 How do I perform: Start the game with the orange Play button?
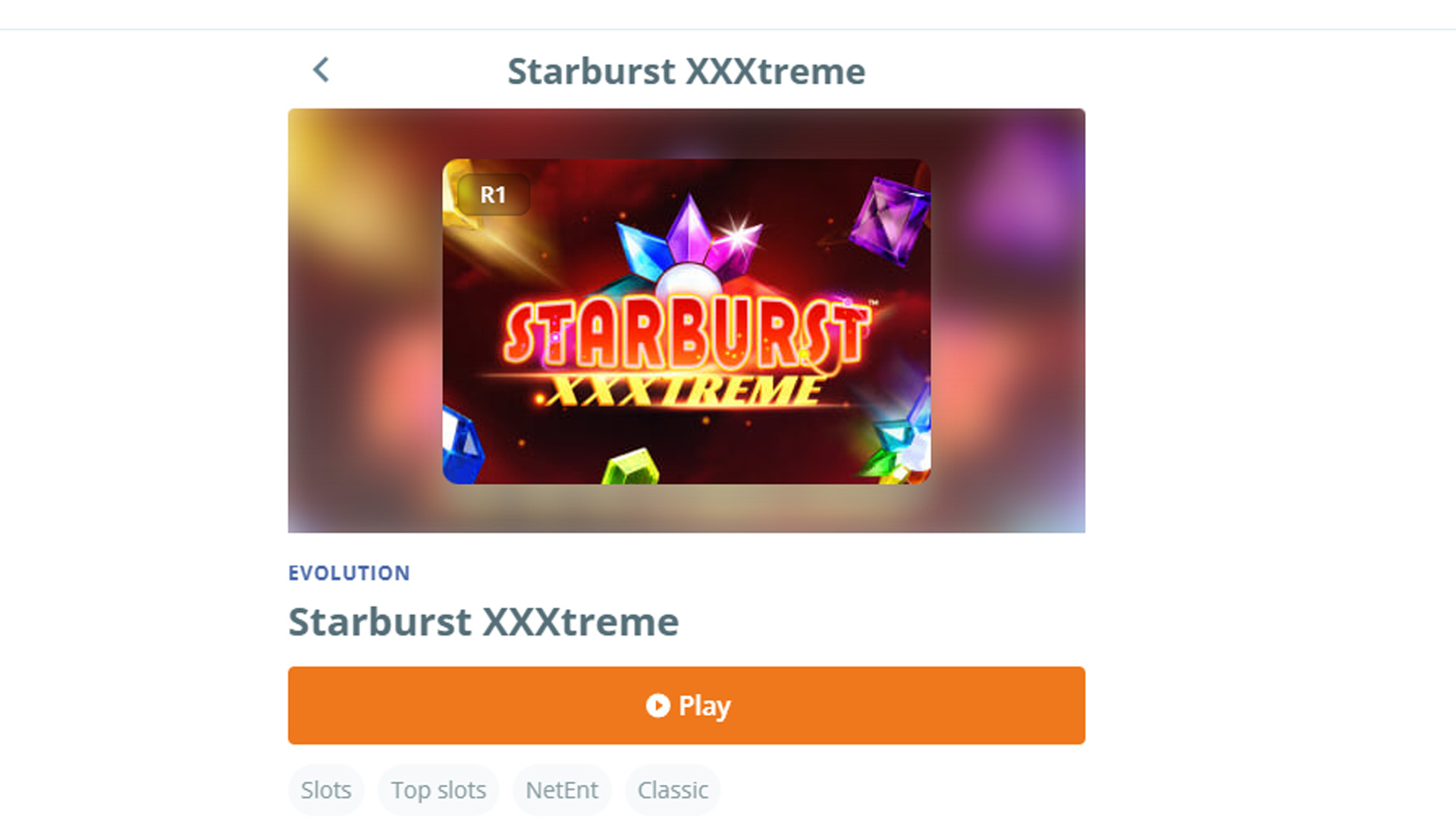coord(686,705)
